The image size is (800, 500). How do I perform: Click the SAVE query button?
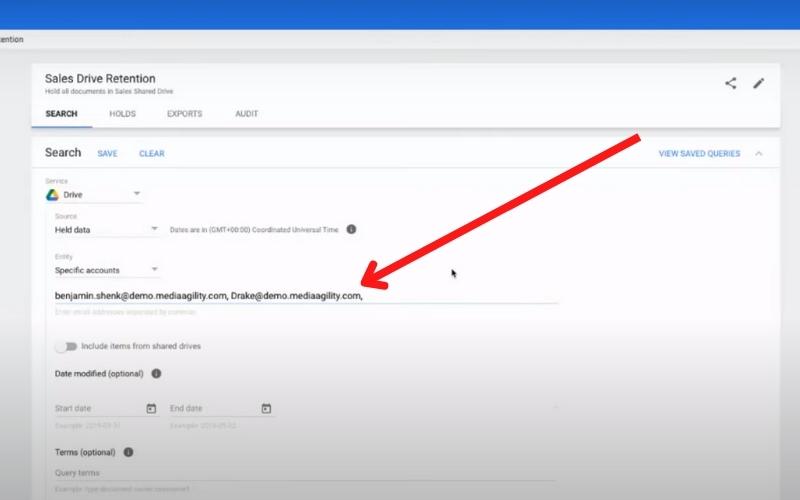(107, 154)
